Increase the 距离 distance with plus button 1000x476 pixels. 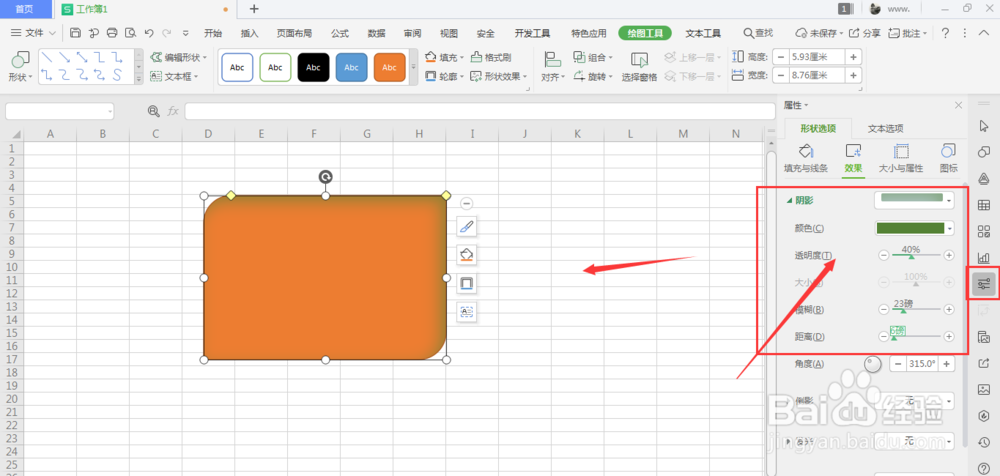point(949,336)
